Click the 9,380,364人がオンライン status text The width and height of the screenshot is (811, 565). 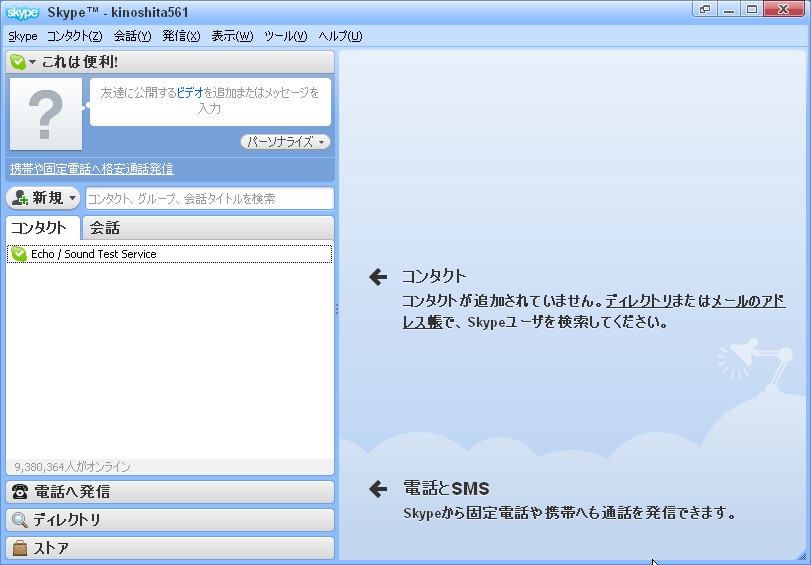click(x=72, y=467)
